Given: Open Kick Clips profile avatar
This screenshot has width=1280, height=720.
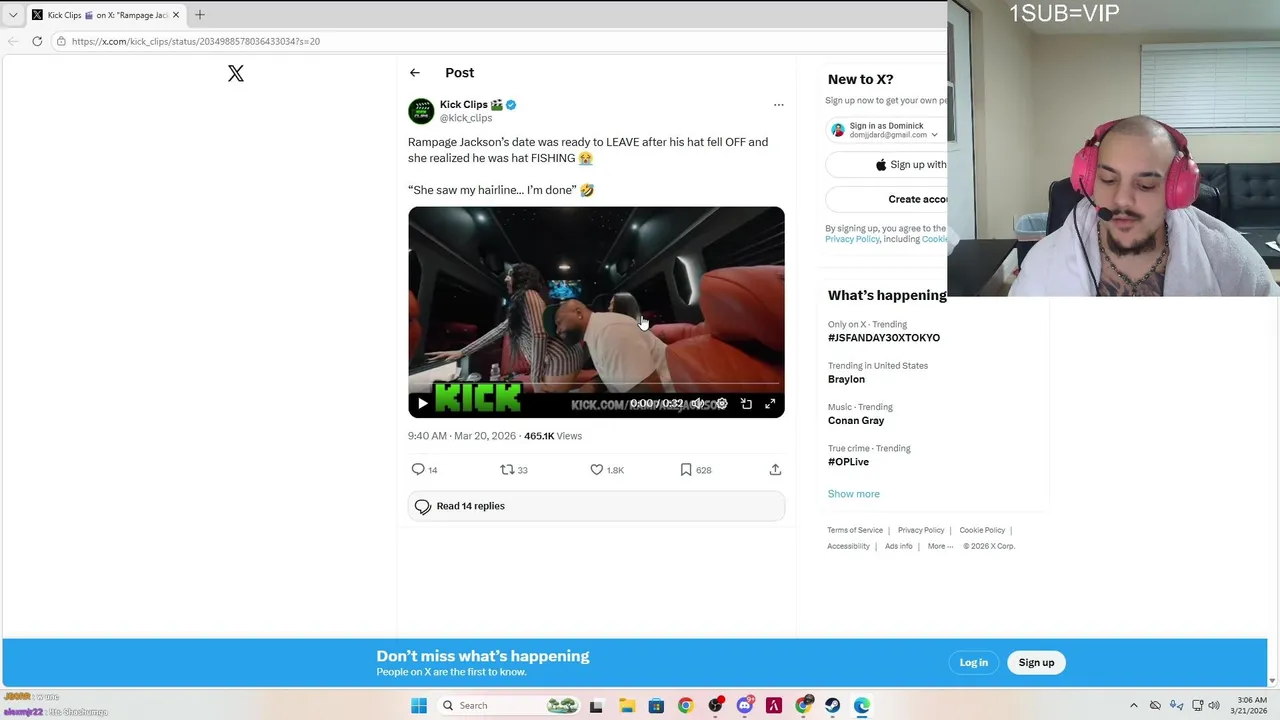Looking at the screenshot, I should click(421, 111).
